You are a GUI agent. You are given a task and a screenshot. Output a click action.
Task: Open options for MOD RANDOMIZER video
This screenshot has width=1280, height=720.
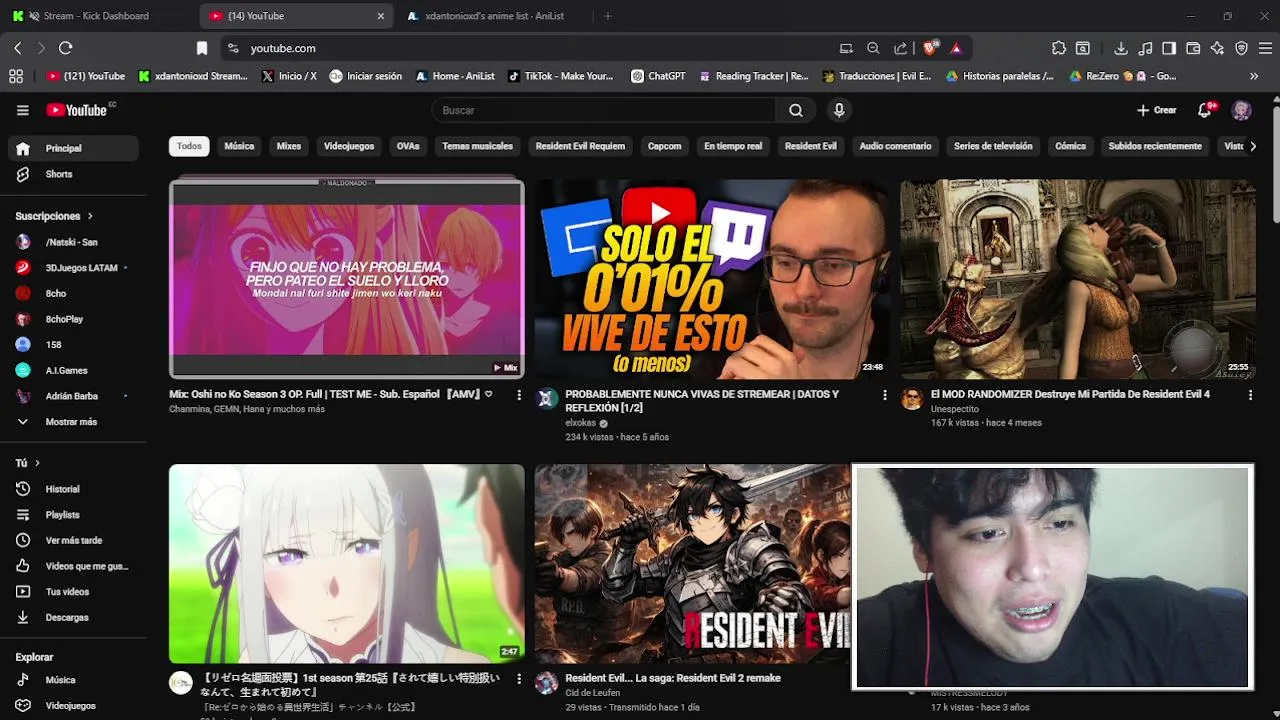pos(1250,395)
